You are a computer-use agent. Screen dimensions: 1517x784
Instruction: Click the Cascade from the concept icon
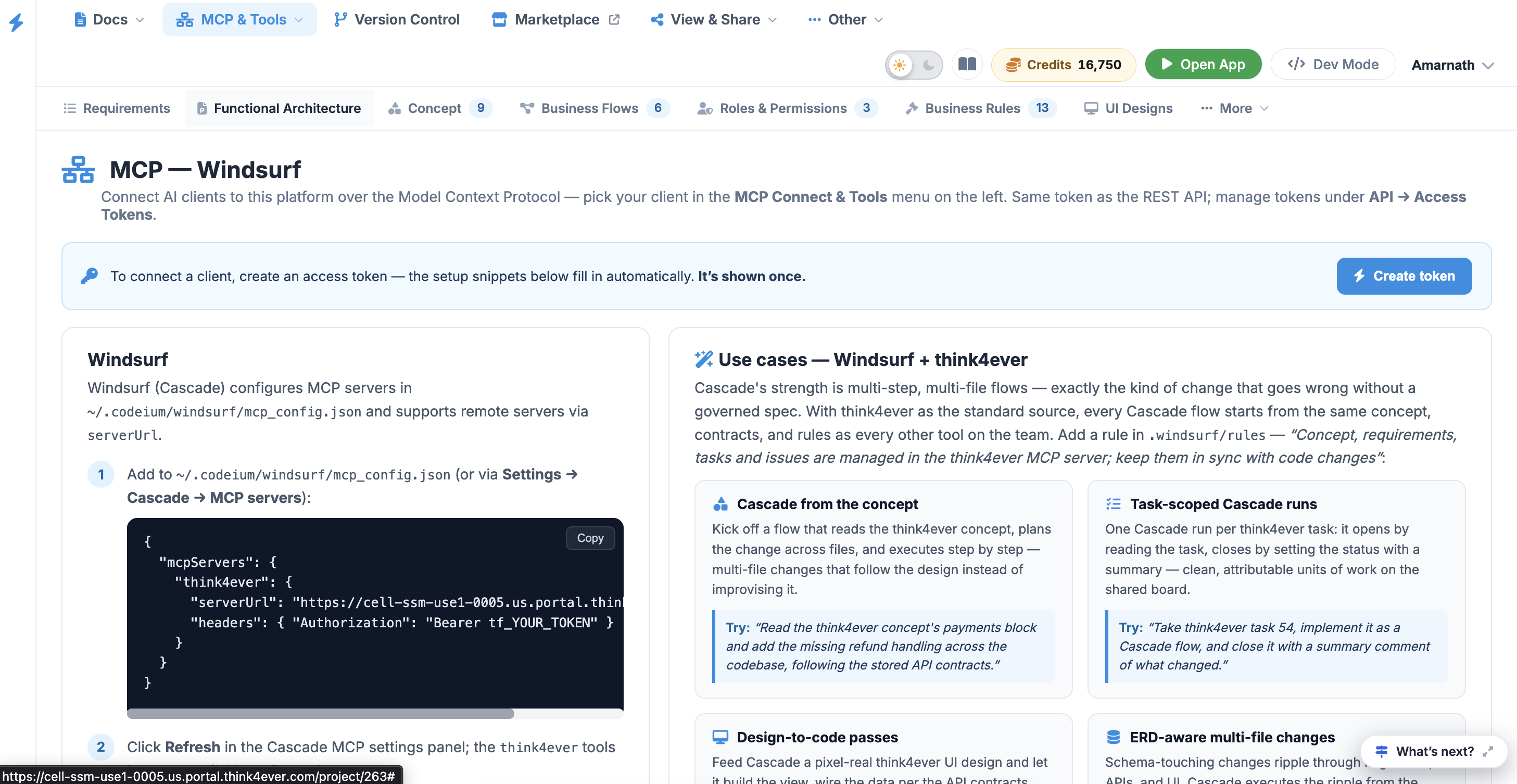click(x=720, y=504)
